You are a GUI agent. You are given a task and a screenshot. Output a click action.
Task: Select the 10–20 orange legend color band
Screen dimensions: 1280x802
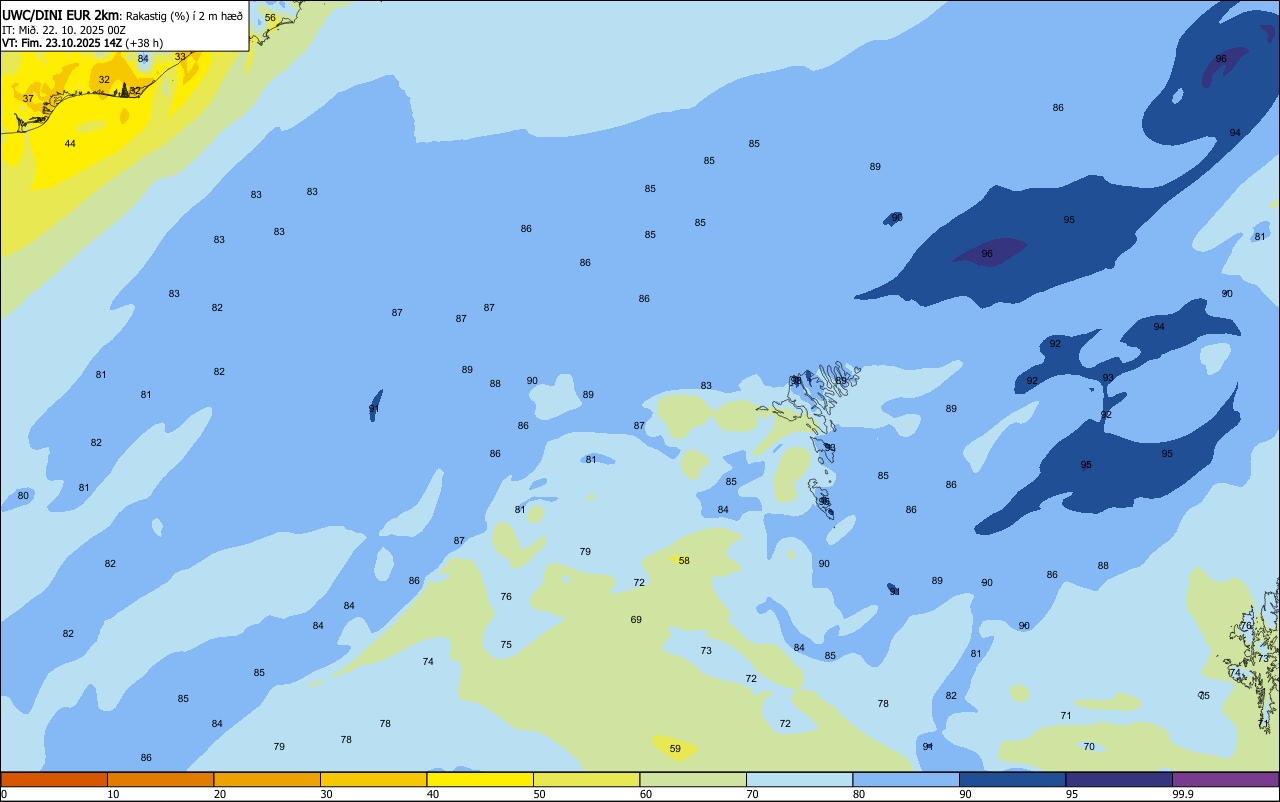[160, 779]
